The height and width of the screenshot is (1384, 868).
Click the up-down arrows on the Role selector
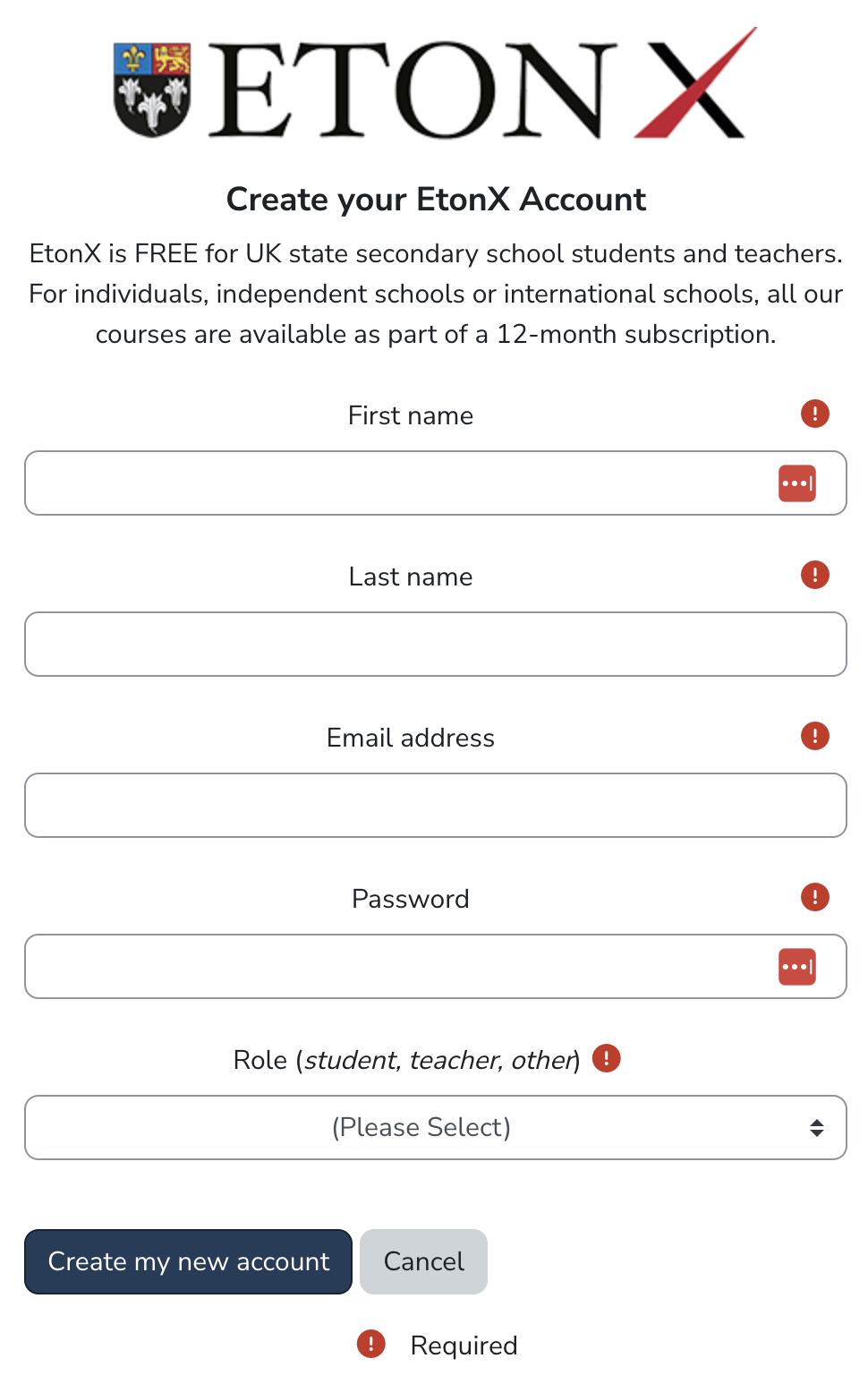817,1127
